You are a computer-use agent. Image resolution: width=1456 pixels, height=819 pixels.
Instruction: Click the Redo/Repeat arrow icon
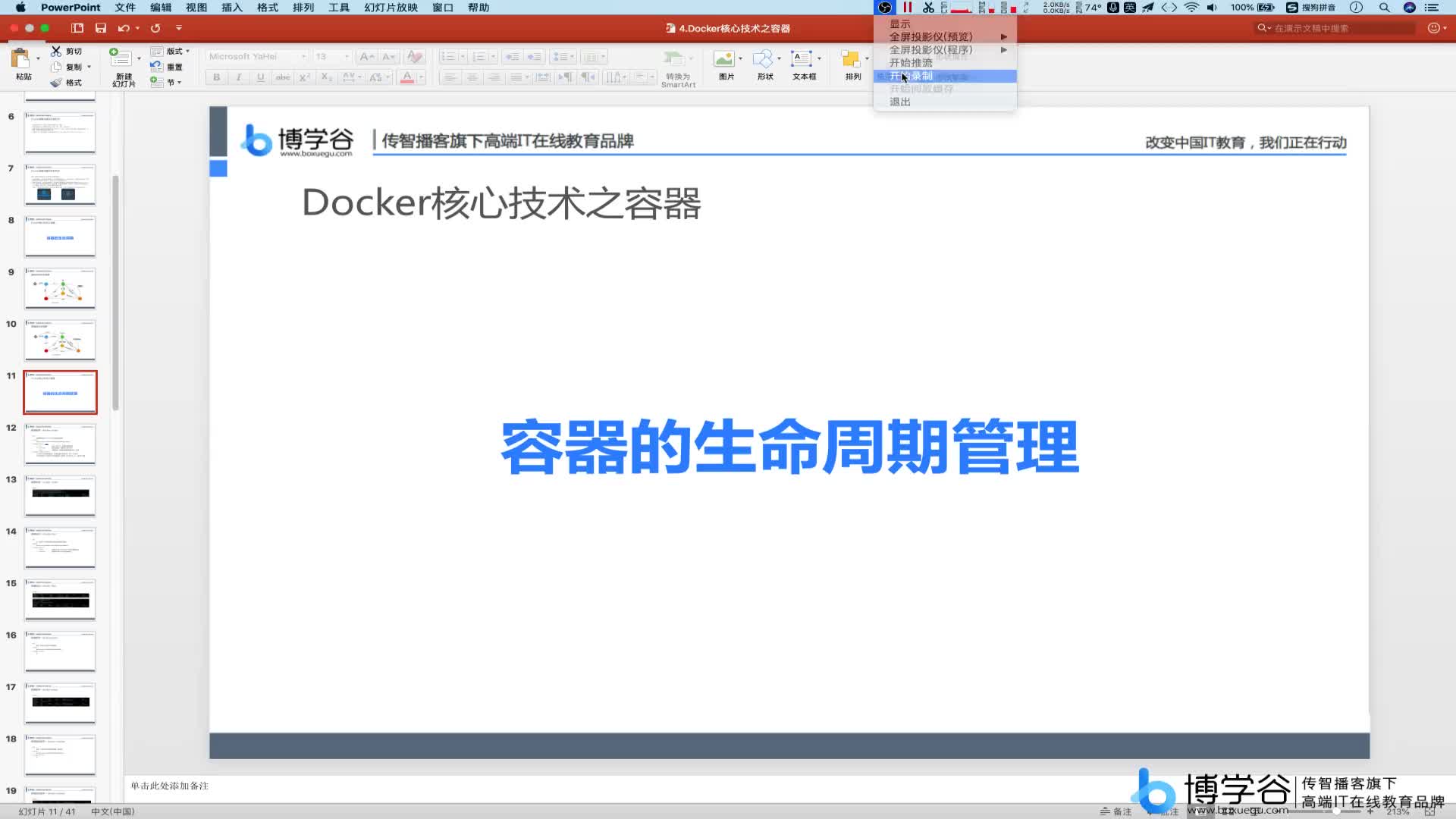click(x=155, y=28)
